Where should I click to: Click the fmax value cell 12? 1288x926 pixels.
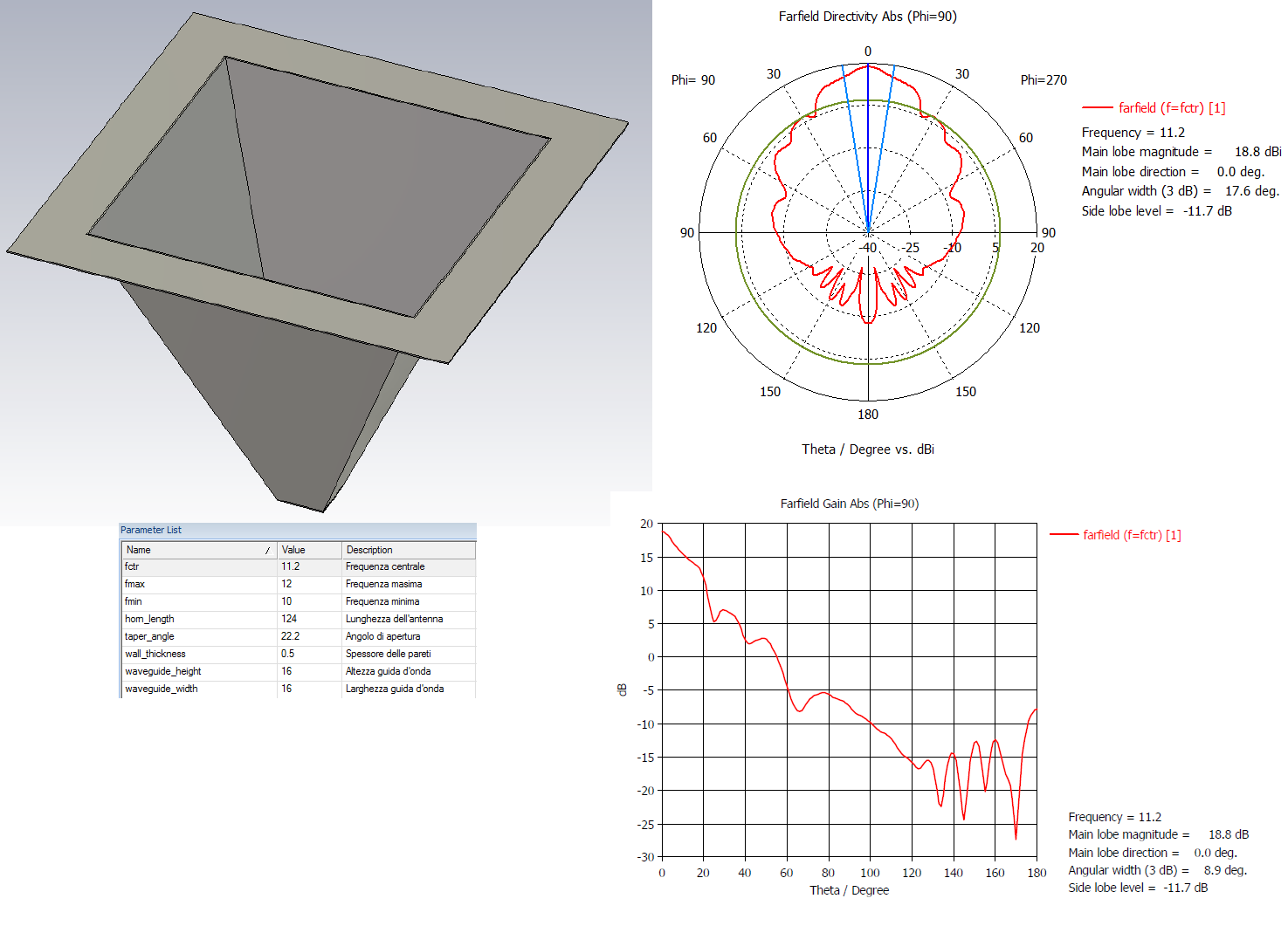point(309,584)
